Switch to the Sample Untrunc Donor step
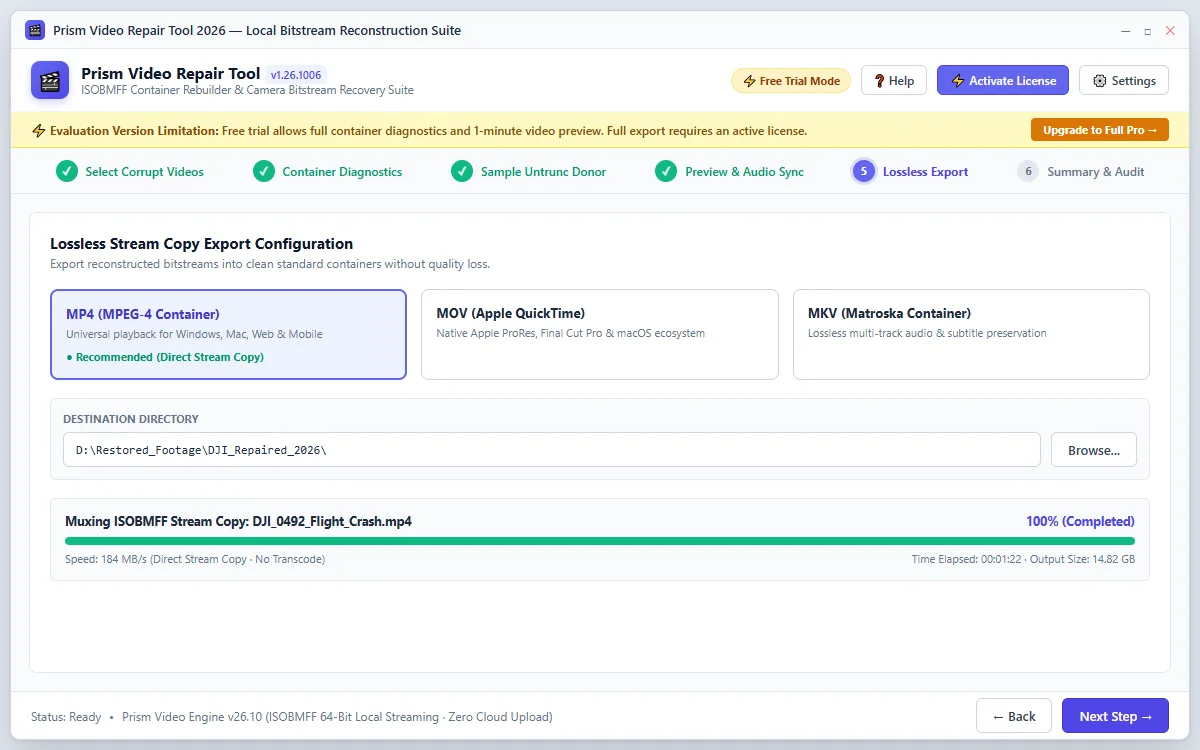Image resolution: width=1200 pixels, height=750 pixels. tap(529, 172)
